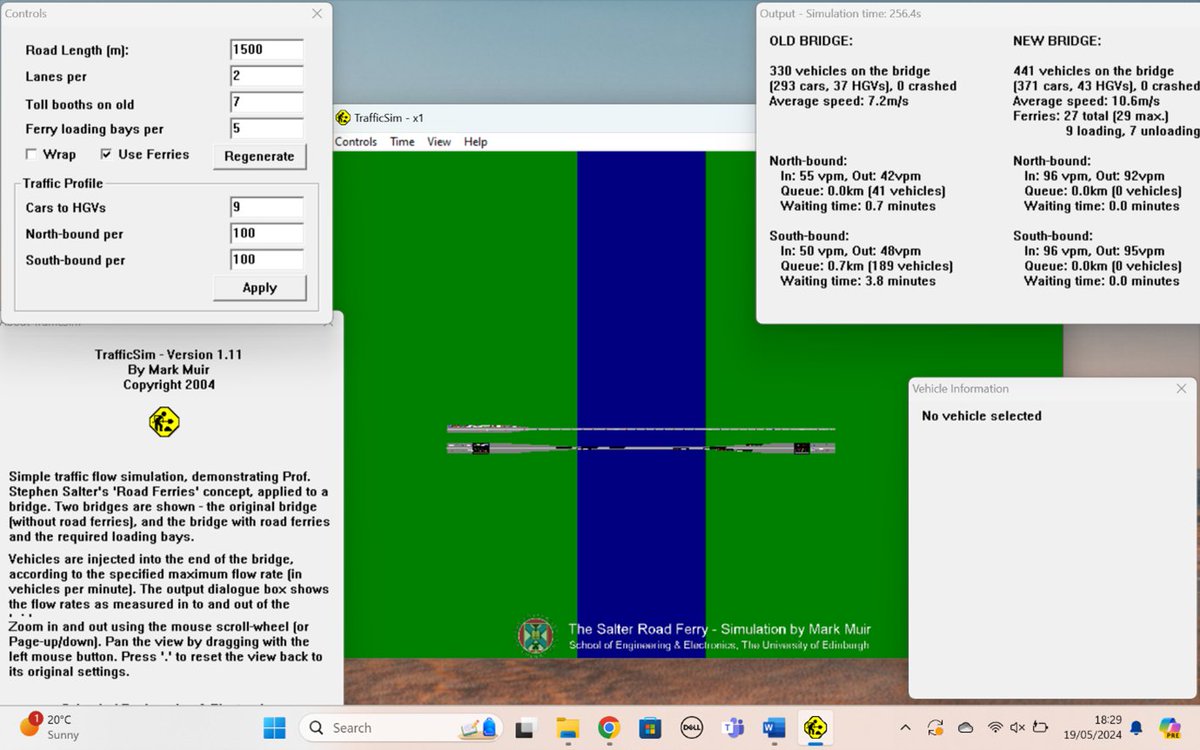
Task: Switch to Microsoft Word in the taskbar
Action: (773, 728)
